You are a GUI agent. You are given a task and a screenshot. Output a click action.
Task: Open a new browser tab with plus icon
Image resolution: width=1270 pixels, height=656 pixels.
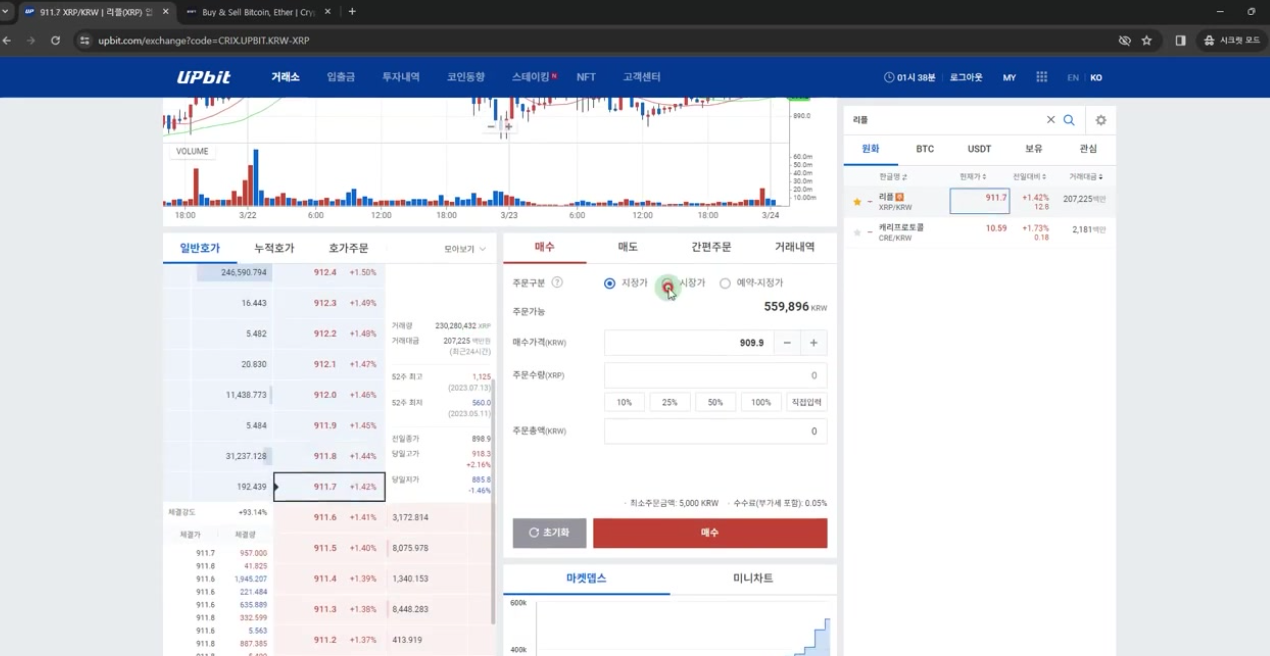click(352, 11)
